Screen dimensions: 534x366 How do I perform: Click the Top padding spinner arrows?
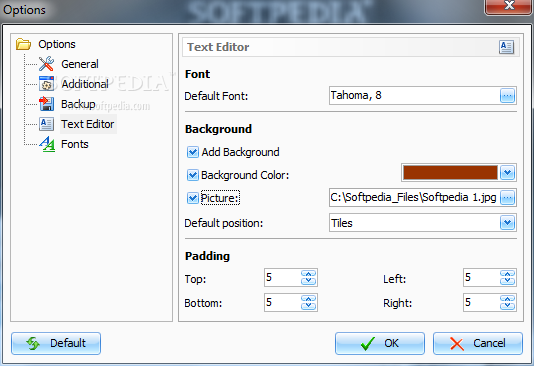tap(309, 277)
